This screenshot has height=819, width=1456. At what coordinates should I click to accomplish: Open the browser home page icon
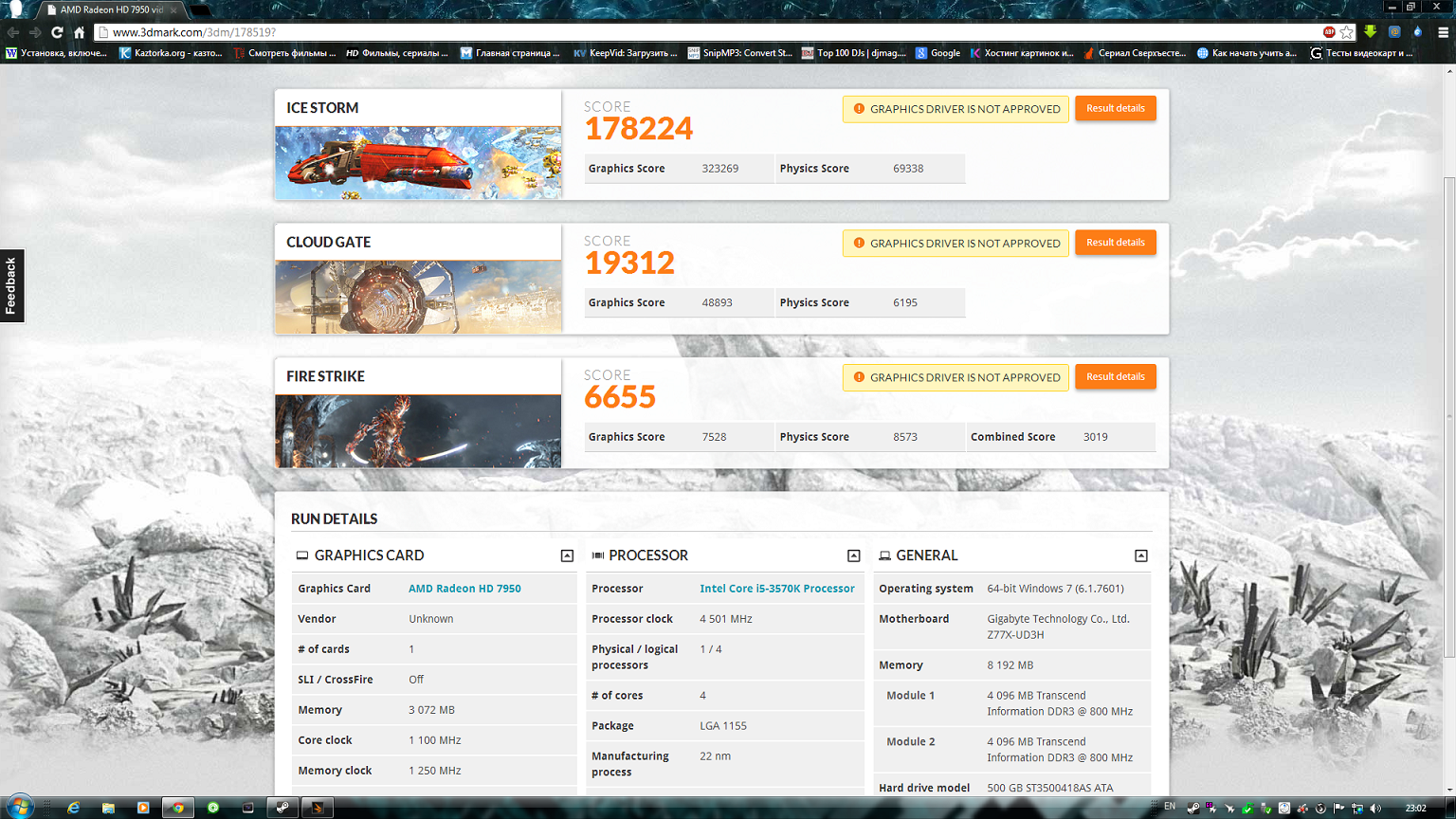pos(80,32)
